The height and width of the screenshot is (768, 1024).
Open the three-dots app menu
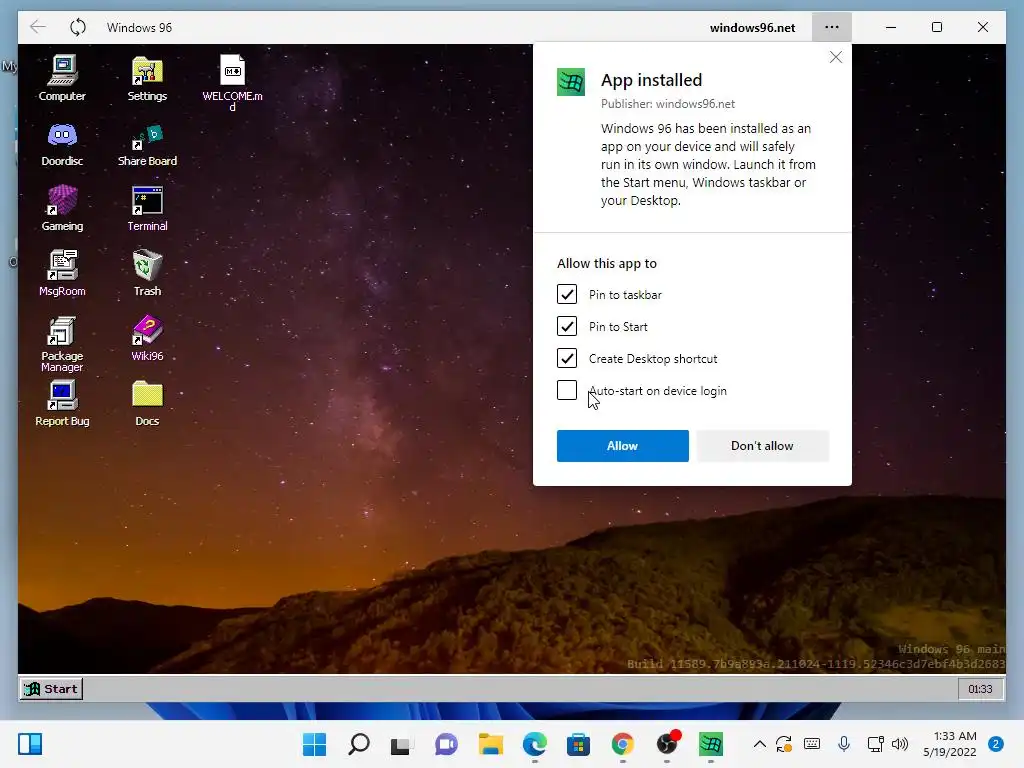(x=831, y=27)
